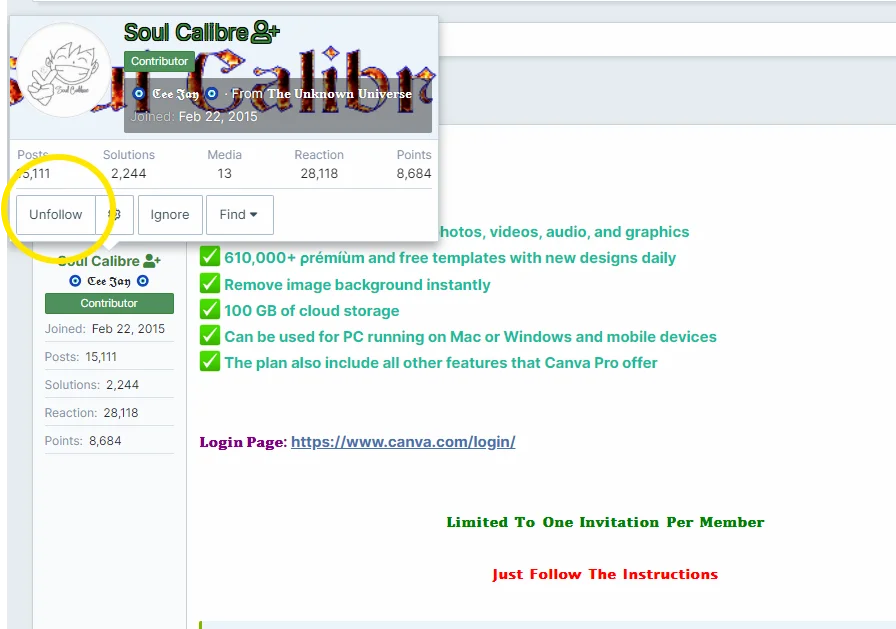Image resolution: width=896 pixels, height=629 pixels.
Task: Click plan also include Canva Pro features line
Action: tap(441, 363)
